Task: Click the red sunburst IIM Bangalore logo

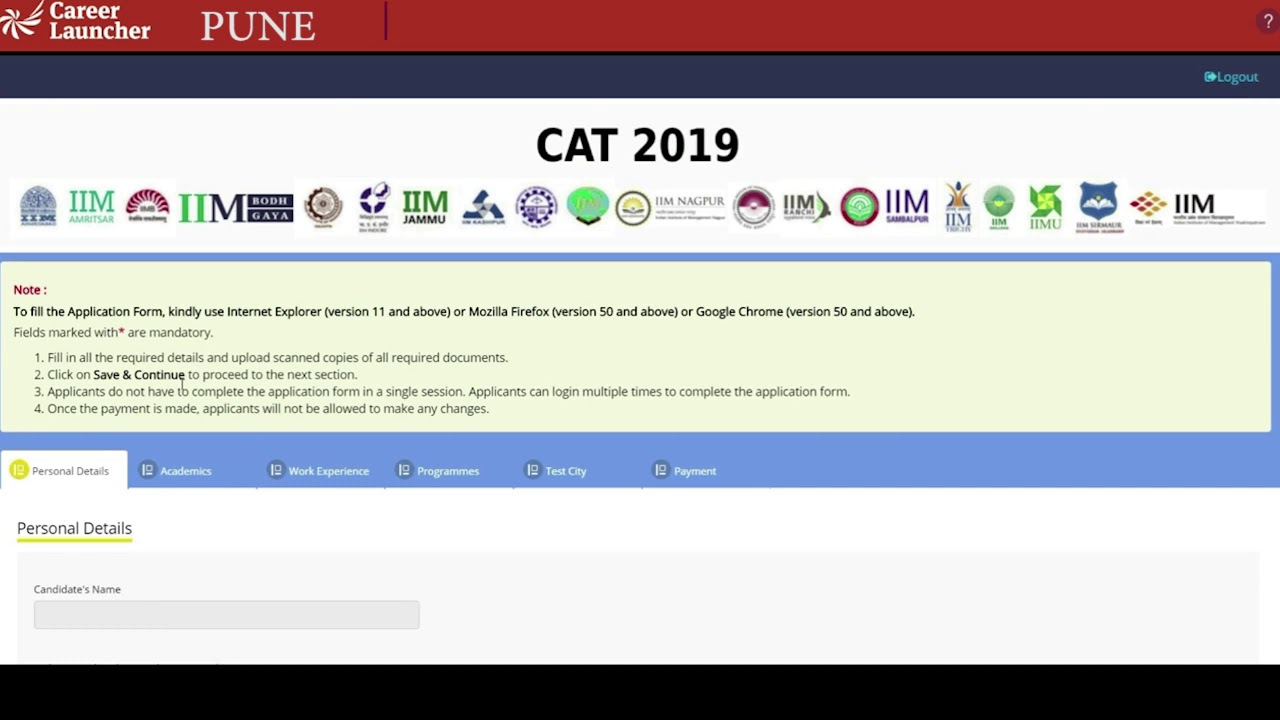Action: pos(147,207)
